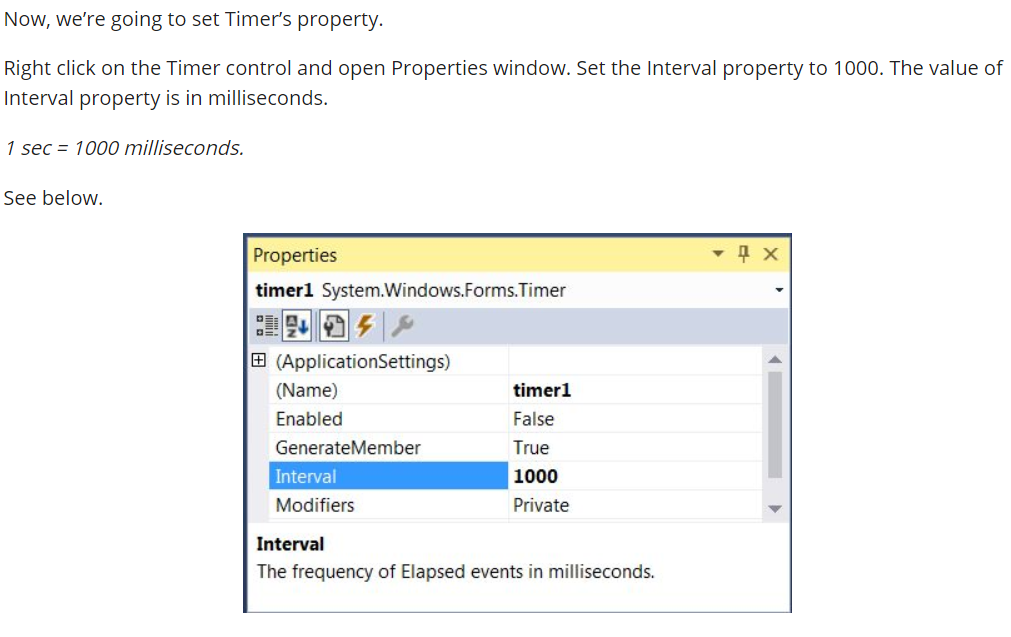The height and width of the screenshot is (637, 1011).
Task: Click the Categorized view icon
Action: pos(266,325)
